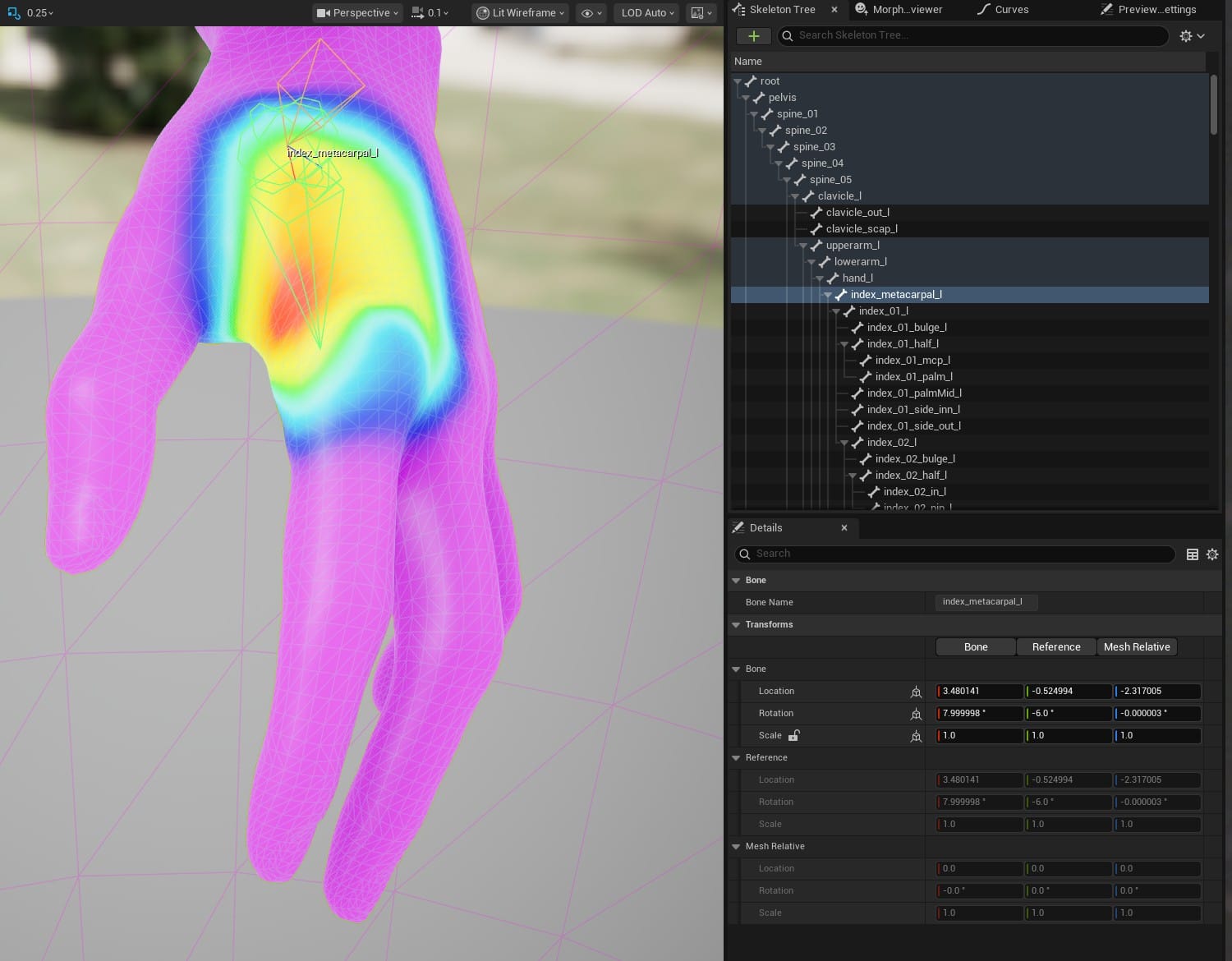This screenshot has height=961, width=1232.
Task: Toggle the Scale lock ratio icon
Action: pos(794,736)
